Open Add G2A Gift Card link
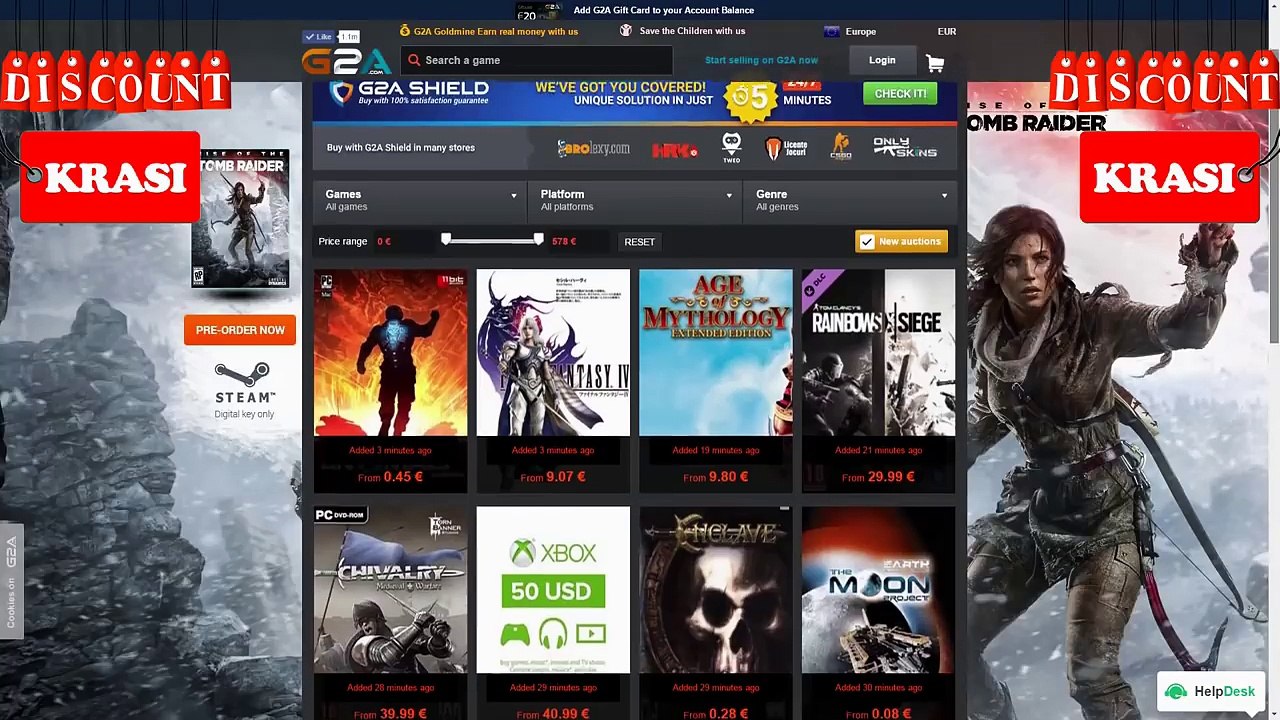The height and width of the screenshot is (720, 1280). [664, 11]
